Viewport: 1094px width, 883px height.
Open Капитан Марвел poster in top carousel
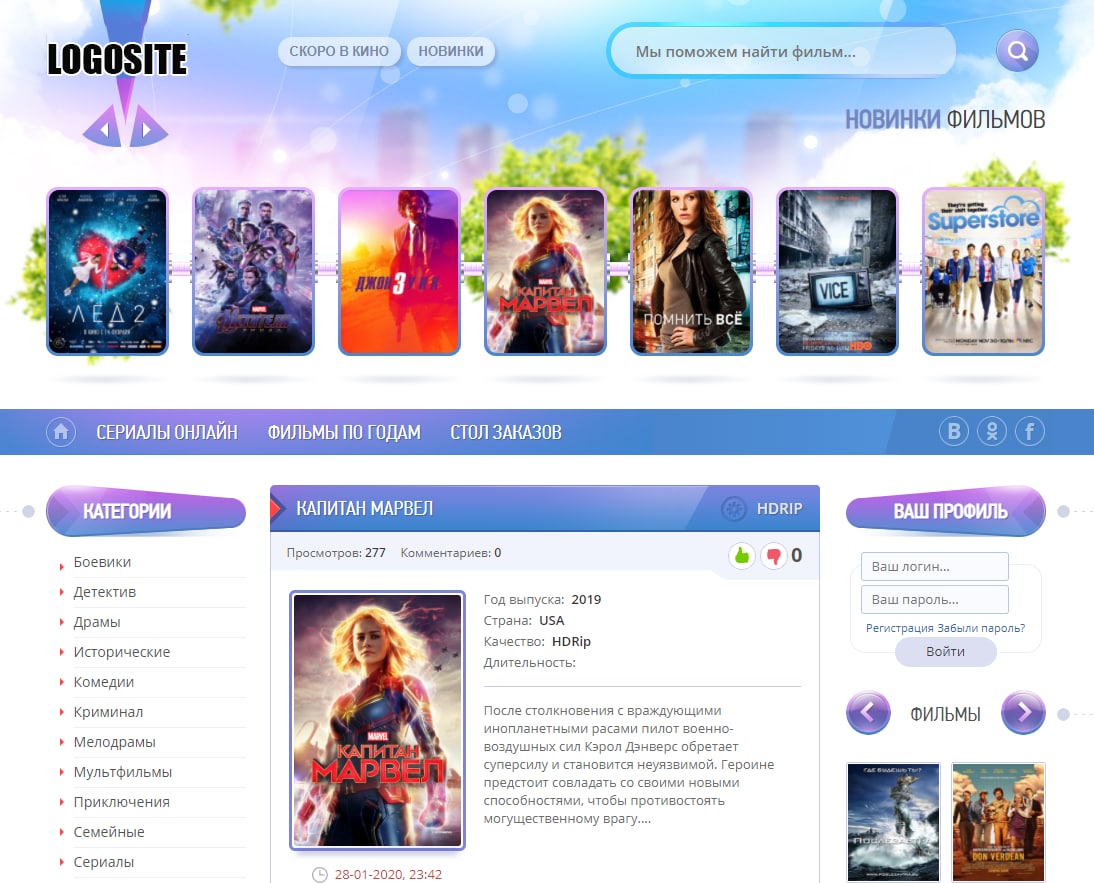click(x=546, y=271)
